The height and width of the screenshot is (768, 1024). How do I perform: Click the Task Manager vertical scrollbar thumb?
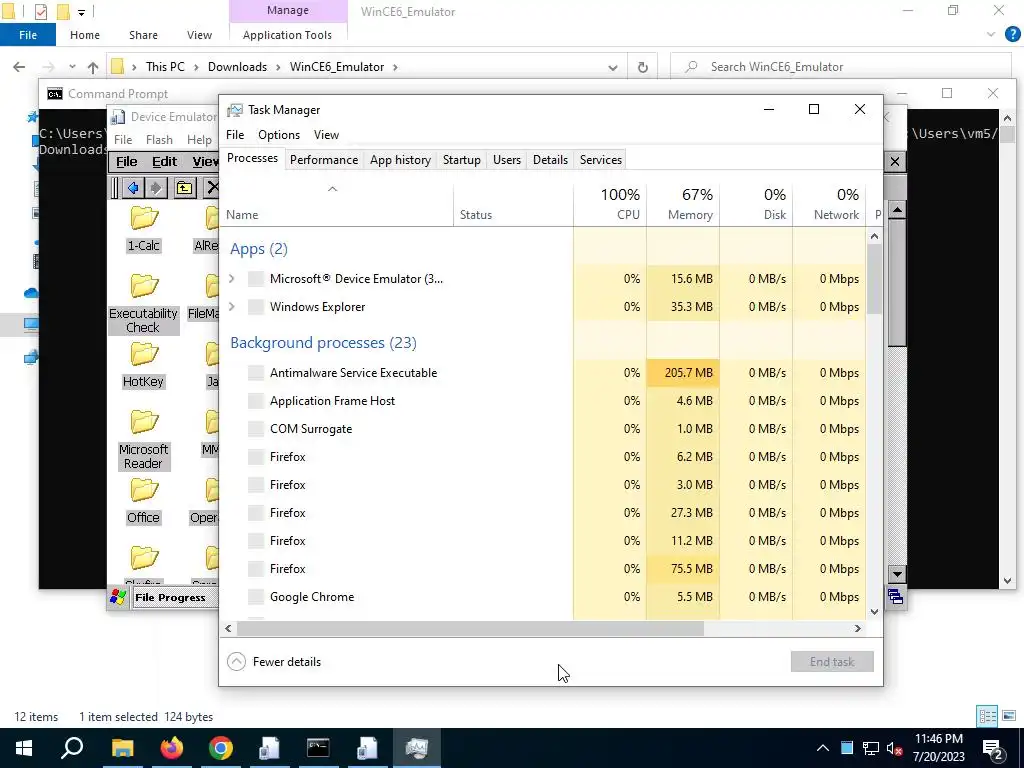874,279
